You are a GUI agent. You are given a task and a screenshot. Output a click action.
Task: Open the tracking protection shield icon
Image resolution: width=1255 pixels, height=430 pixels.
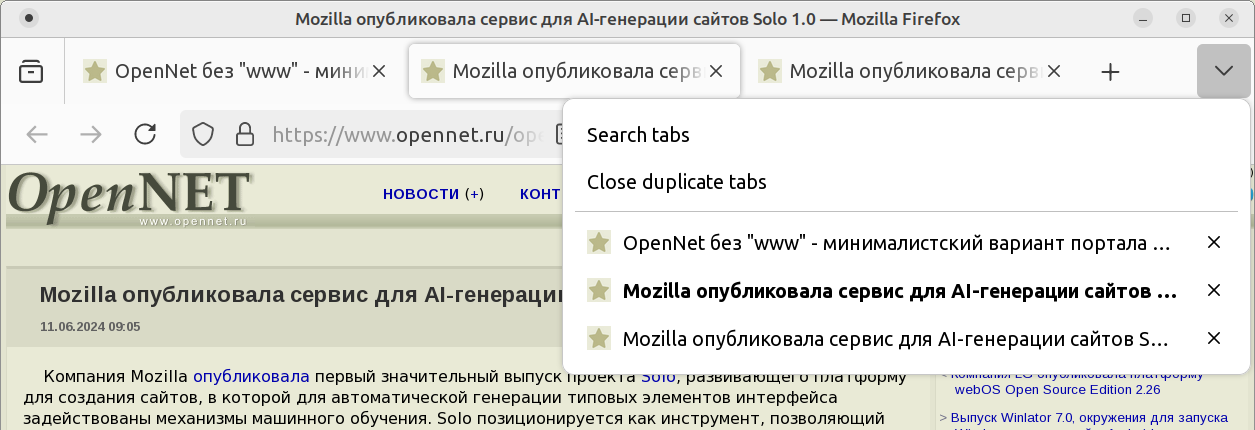pos(204,134)
